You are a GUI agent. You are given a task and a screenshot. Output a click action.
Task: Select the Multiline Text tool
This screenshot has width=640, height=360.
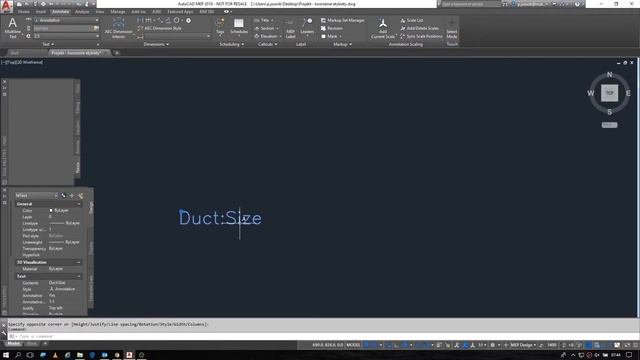[x=13, y=28]
